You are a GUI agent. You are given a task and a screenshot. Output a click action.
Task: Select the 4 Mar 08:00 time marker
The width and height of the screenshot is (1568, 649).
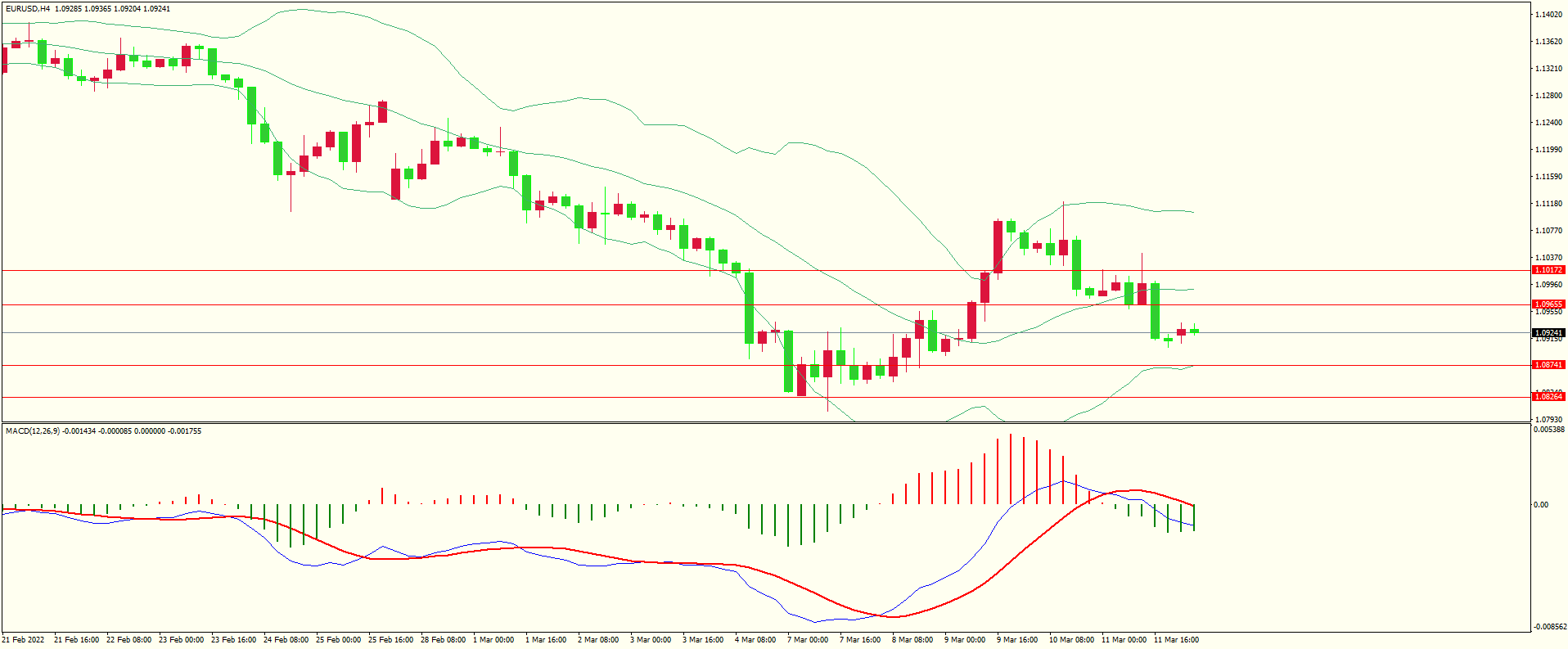pos(755,640)
